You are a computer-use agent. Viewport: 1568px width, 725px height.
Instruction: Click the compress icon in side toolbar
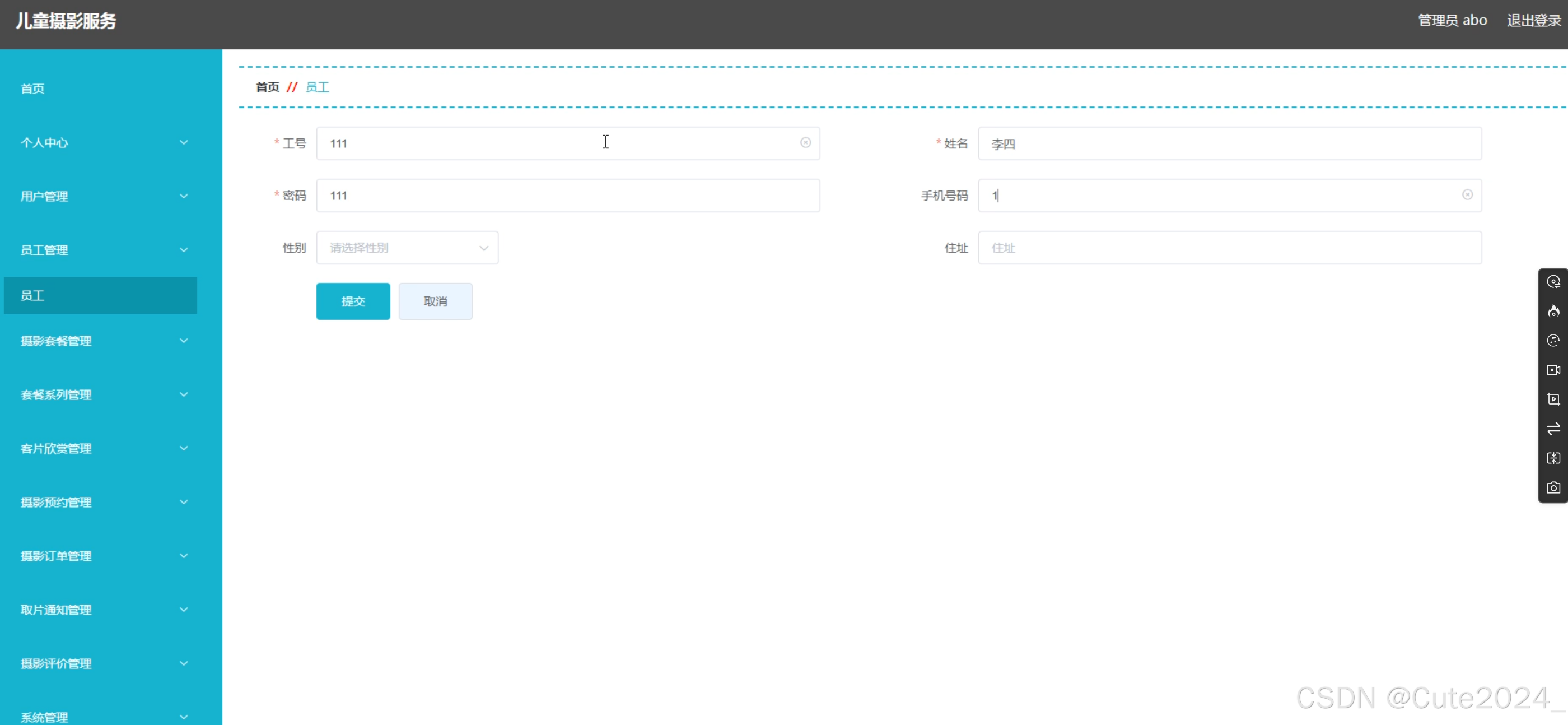(1553, 458)
